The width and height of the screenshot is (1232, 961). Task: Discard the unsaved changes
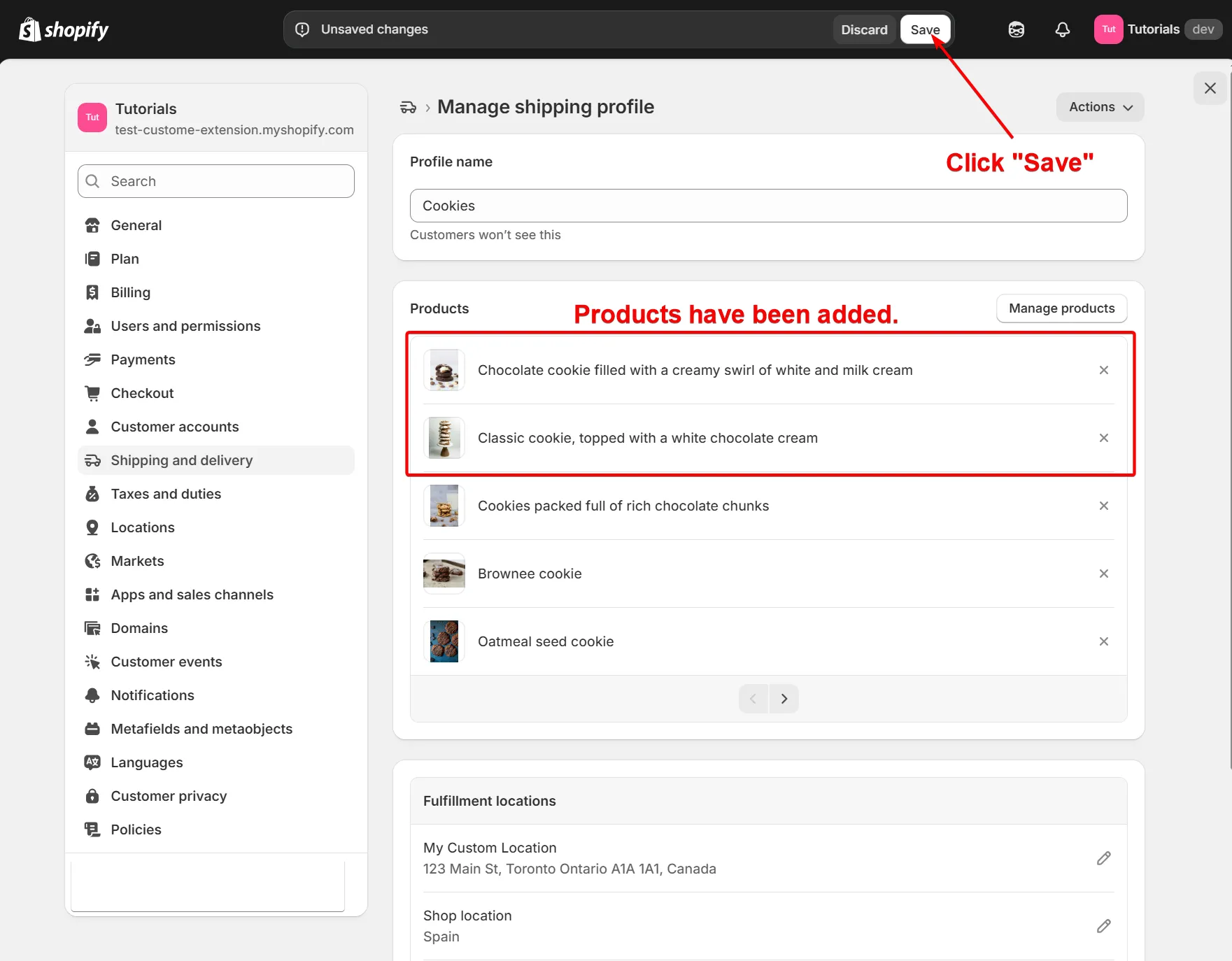coord(864,29)
